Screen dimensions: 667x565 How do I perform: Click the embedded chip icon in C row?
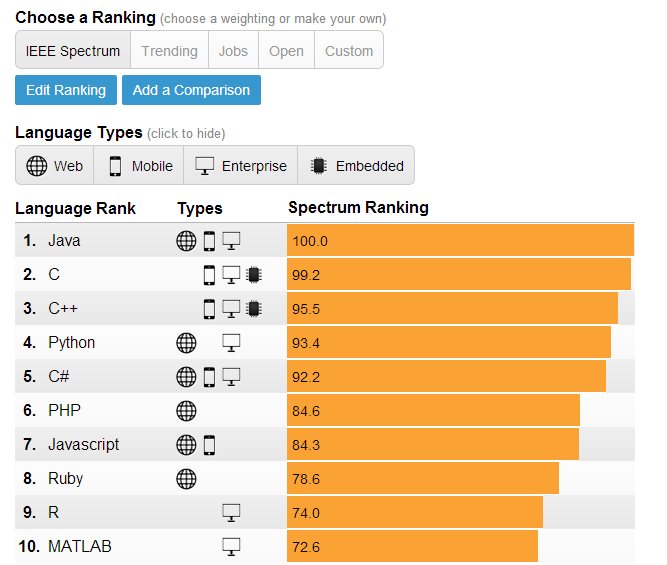coord(253,274)
